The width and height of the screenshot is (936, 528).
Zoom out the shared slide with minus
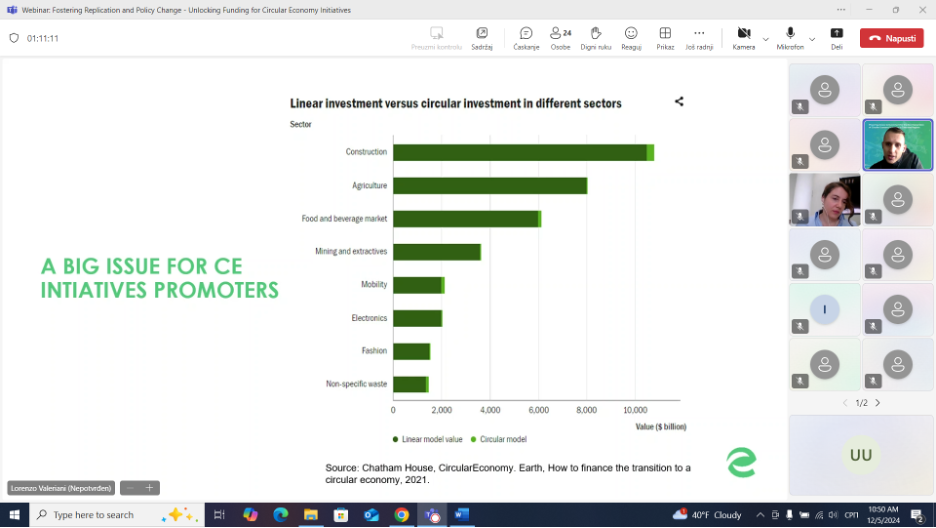point(130,488)
